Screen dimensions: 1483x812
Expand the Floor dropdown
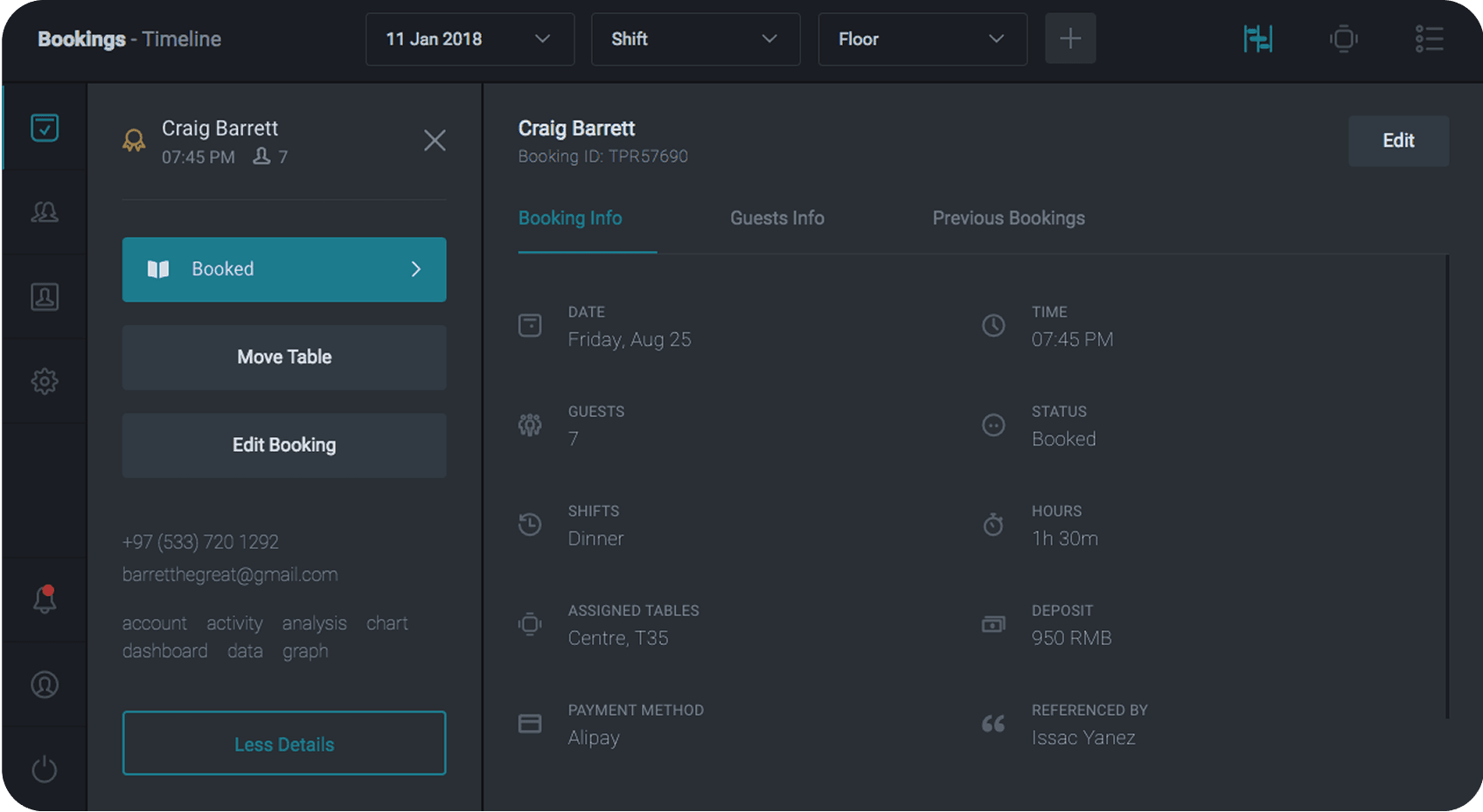pyautogui.click(x=922, y=38)
